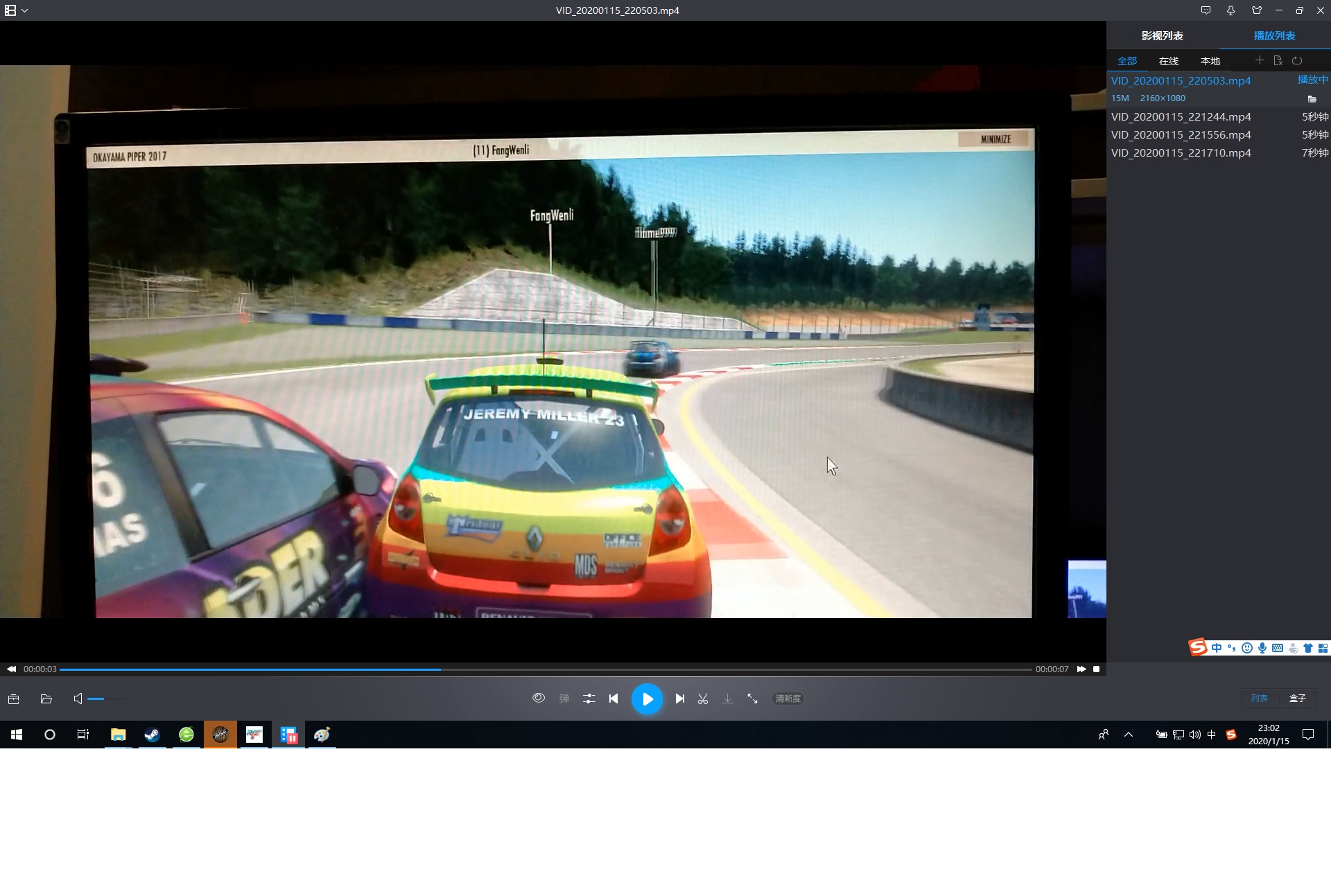Open the skin (shirt) icon
This screenshot has height=896, width=1331.
point(1256,10)
